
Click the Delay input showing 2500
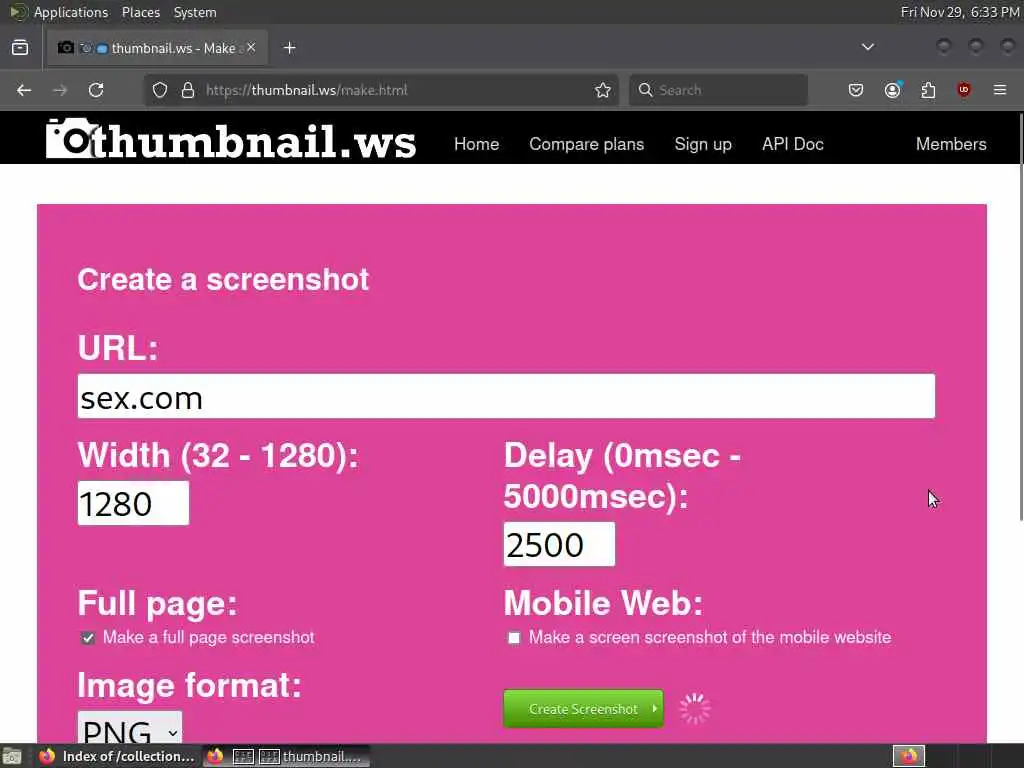[x=559, y=544]
